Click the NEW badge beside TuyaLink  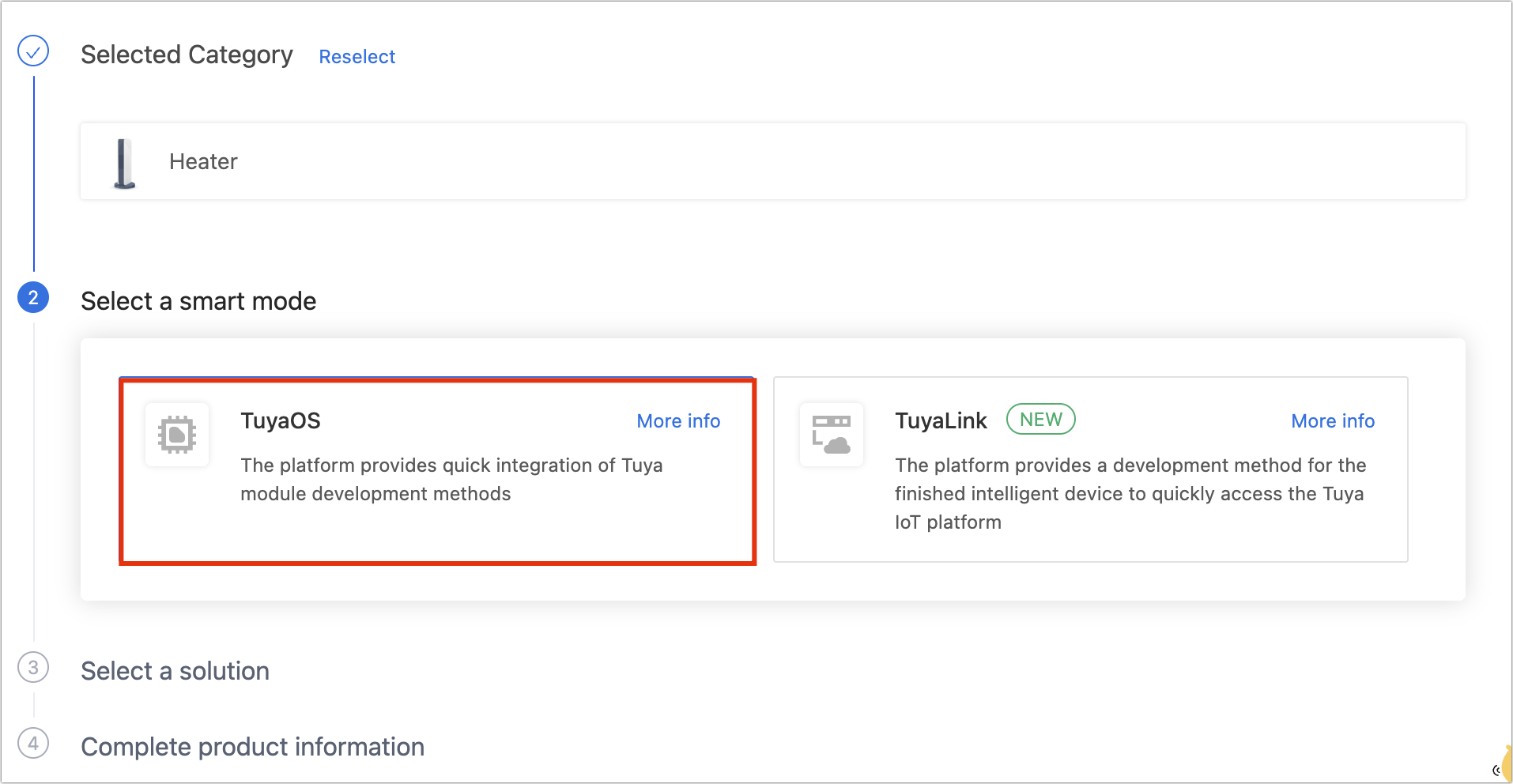pyautogui.click(x=1040, y=420)
